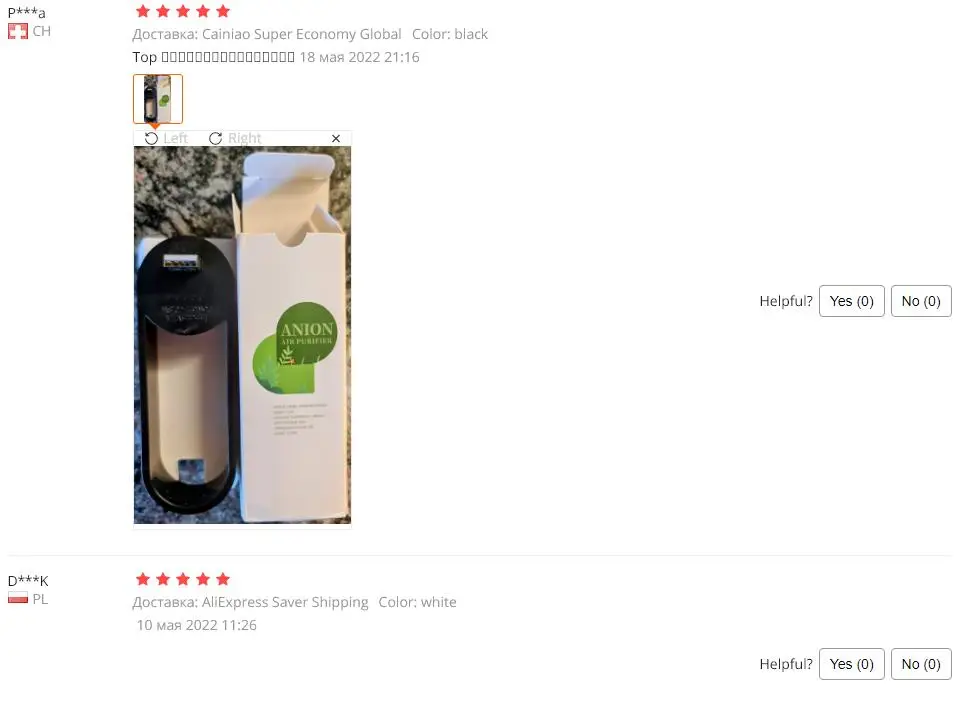Click the first star of P***a's rating
The height and width of the screenshot is (711, 958).
pos(143,11)
